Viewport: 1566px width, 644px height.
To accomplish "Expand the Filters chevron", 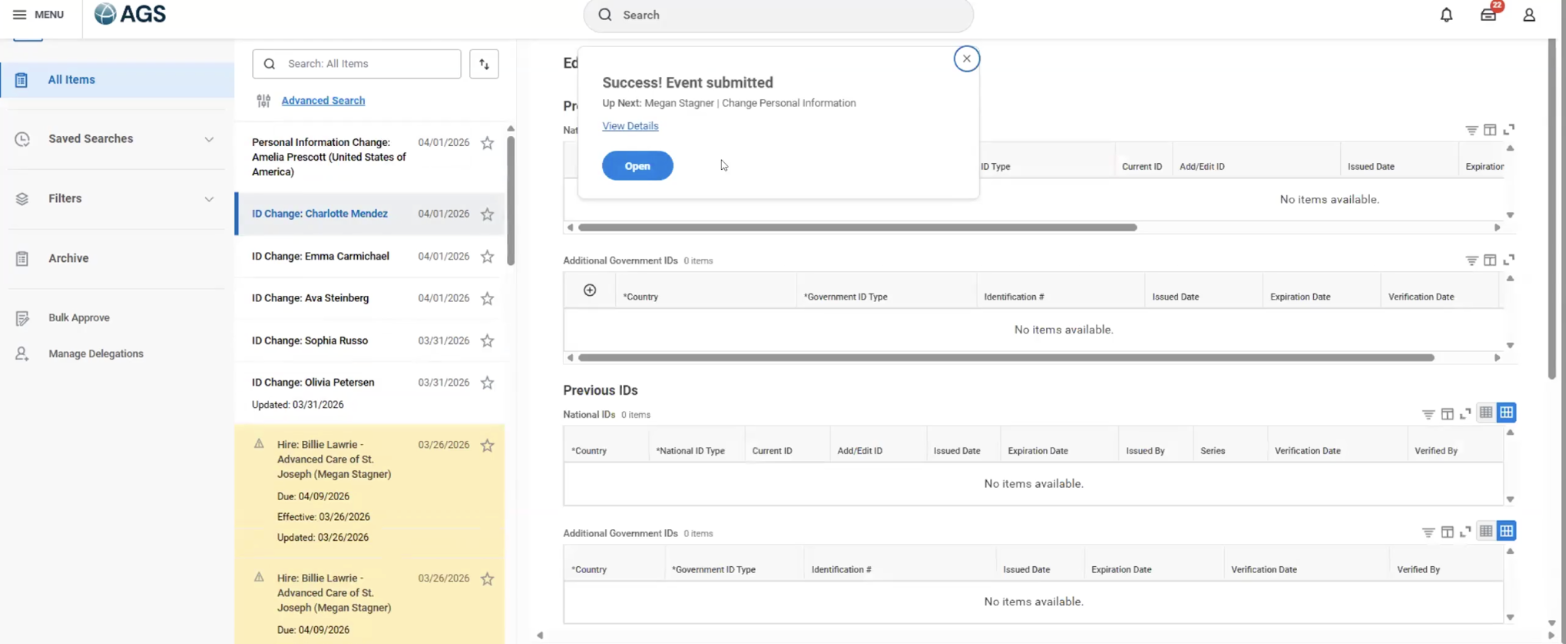I will (209, 199).
